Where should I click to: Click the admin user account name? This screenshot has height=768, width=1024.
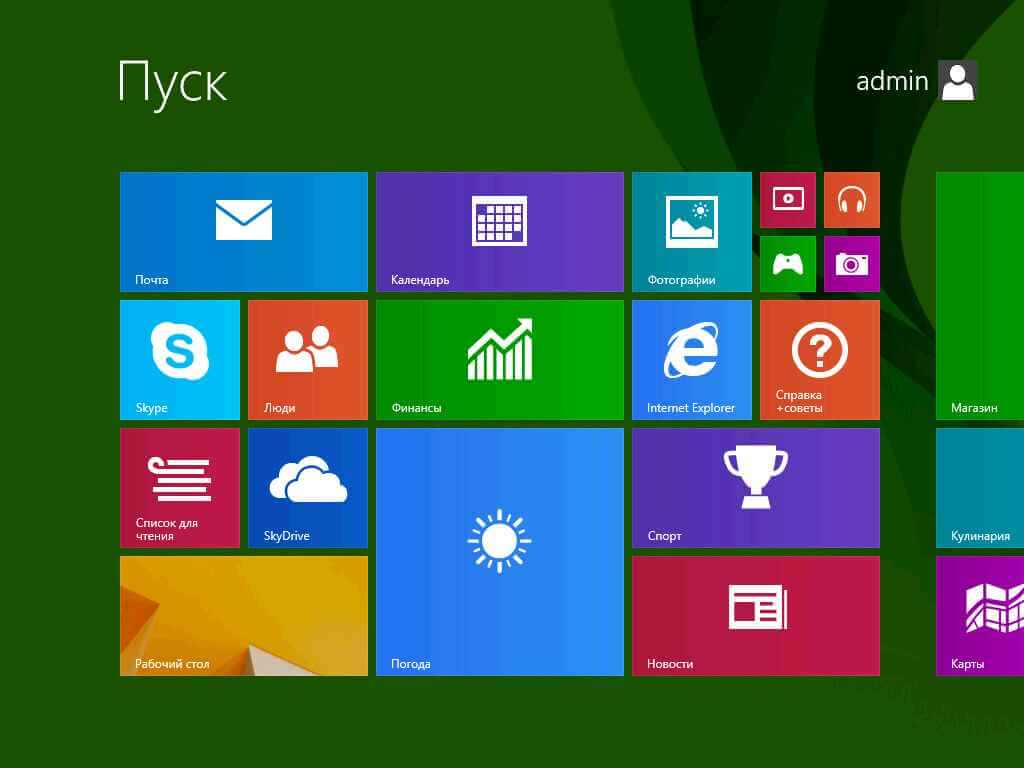click(892, 81)
